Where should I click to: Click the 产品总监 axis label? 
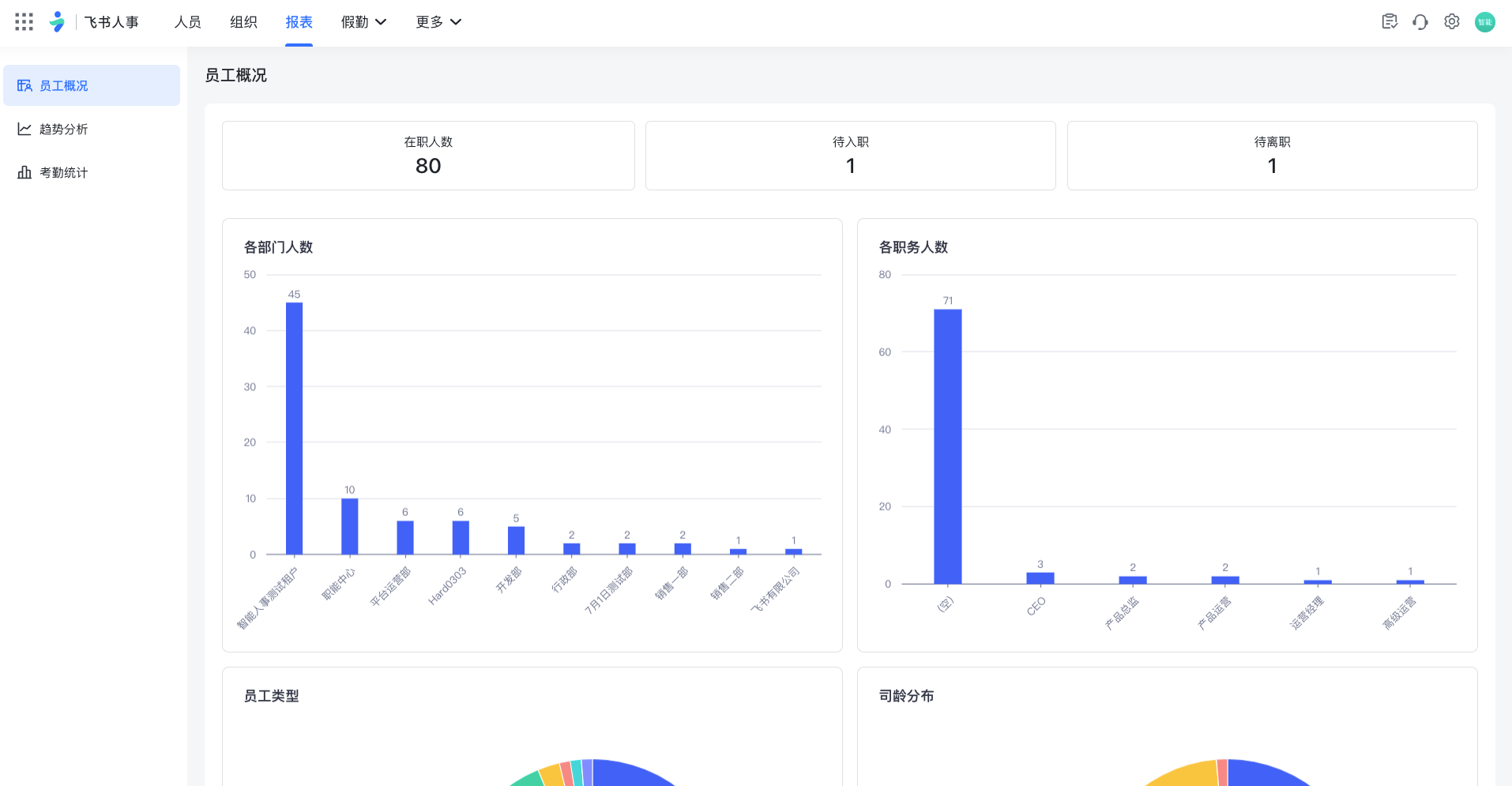[x=1122, y=613]
